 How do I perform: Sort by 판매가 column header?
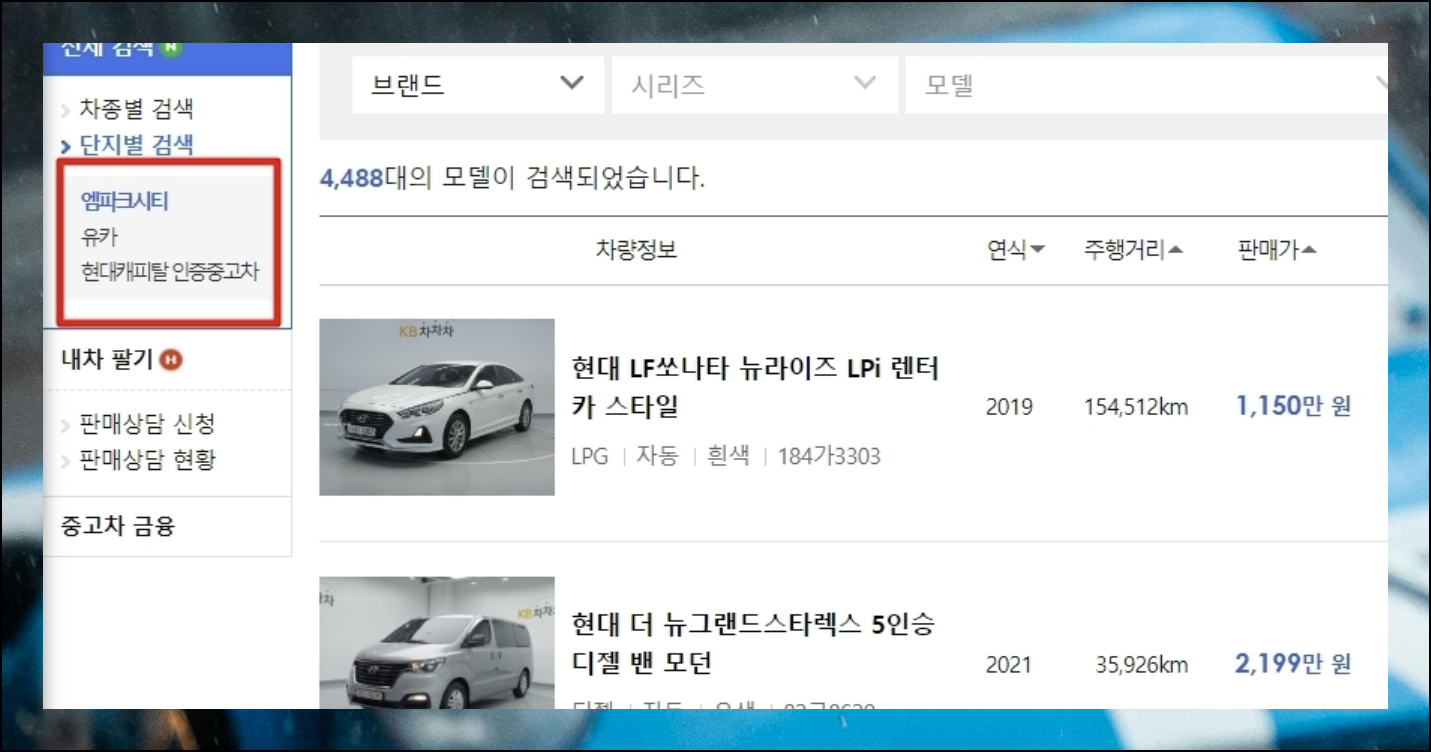[1277, 250]
